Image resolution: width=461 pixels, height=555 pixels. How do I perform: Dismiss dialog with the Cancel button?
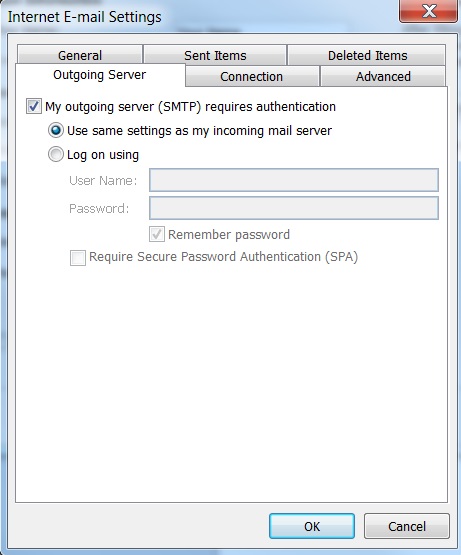point(407,526)
